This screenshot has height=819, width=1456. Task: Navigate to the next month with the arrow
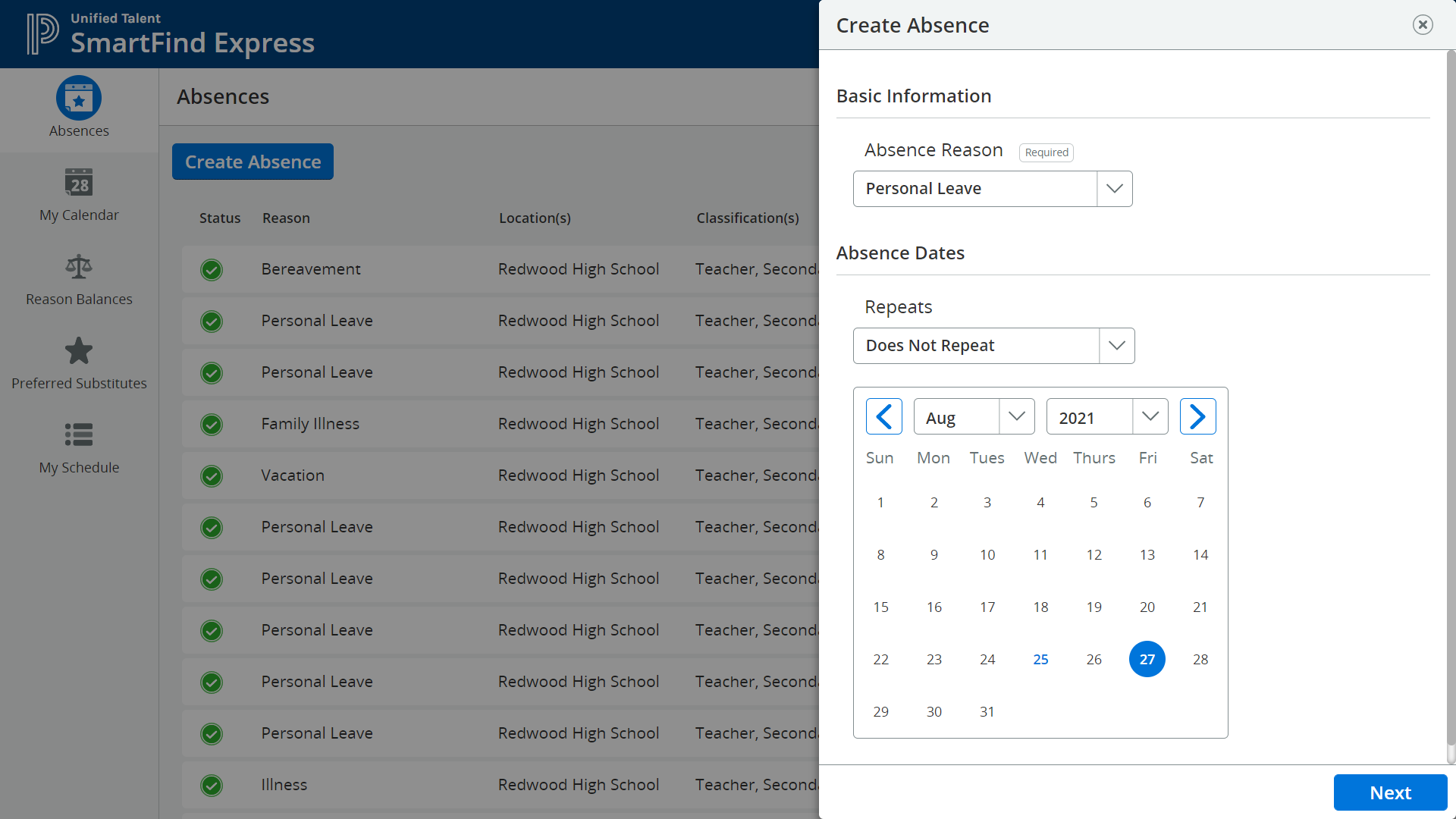pyautogui.click(x=1198, y=416)
